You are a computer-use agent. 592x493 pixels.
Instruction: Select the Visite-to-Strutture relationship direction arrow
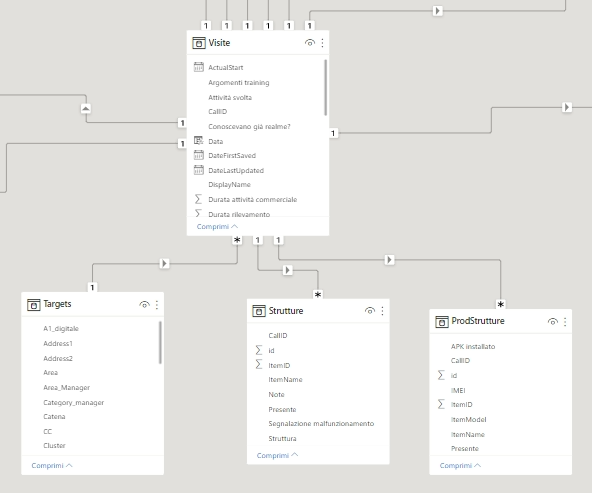pos(288,270)
